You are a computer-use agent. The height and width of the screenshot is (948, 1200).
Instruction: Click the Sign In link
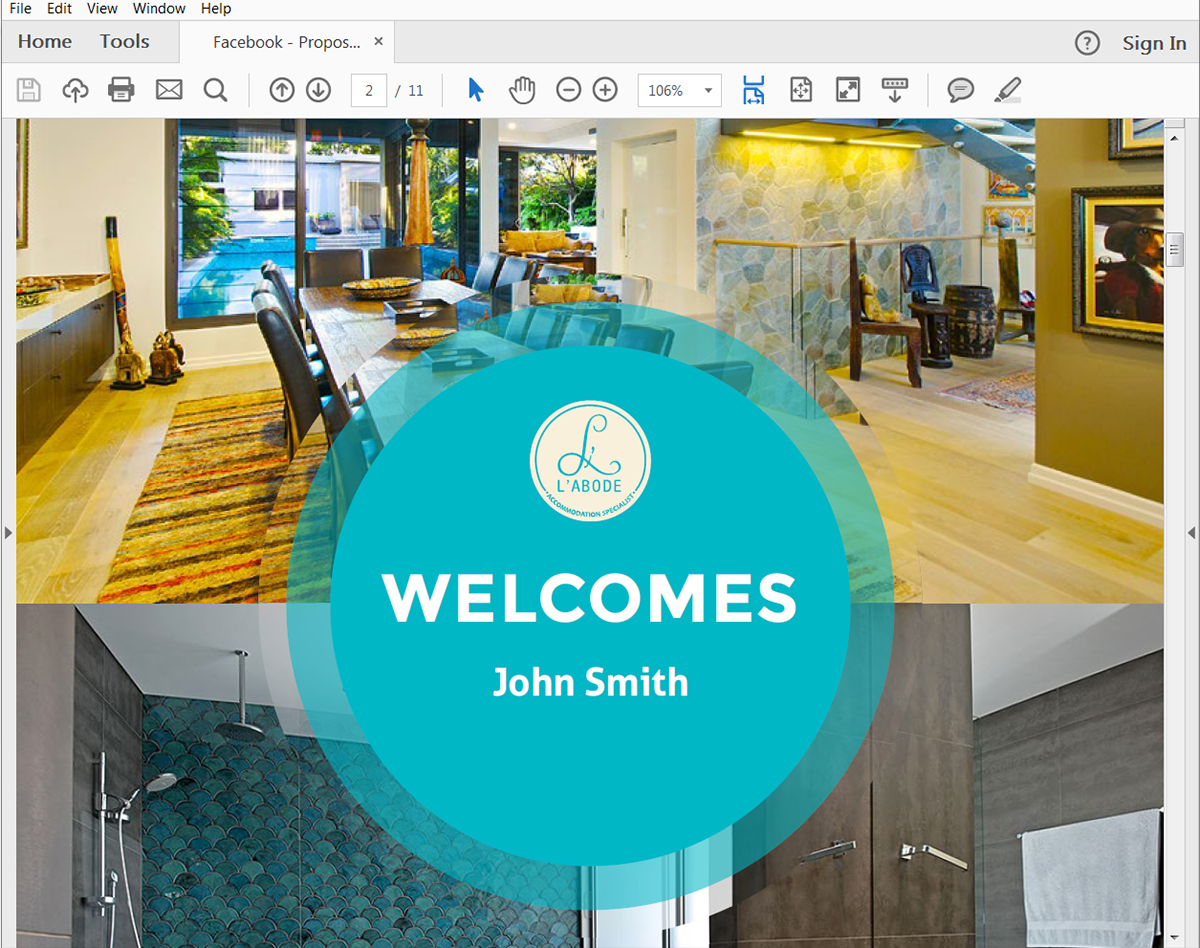(1154, 43)
